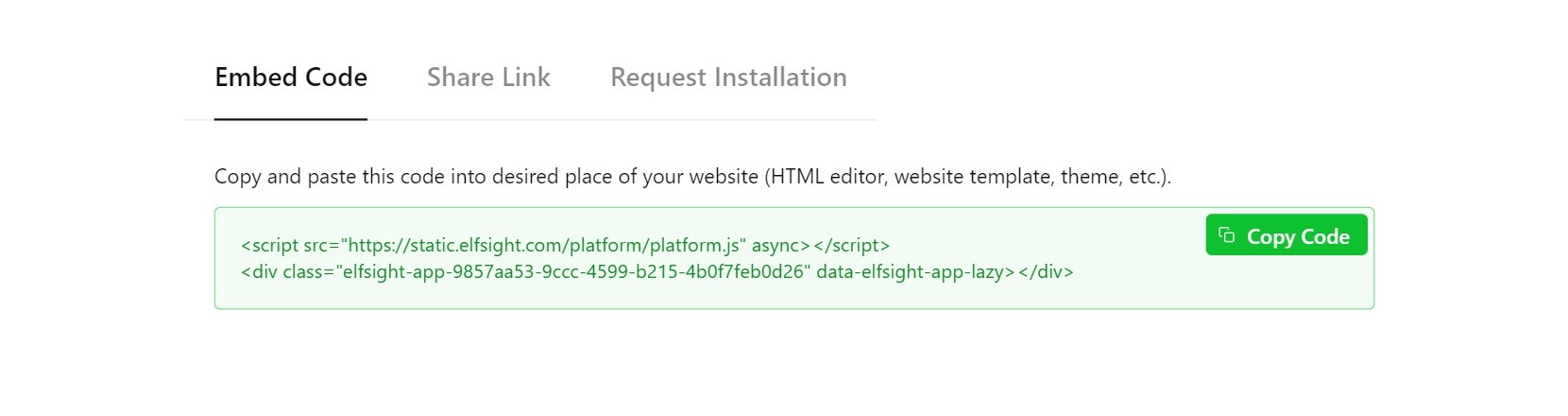Click the async attribute in the script tag
This screenshot has height=416, width=1568.
coord(775,246)
